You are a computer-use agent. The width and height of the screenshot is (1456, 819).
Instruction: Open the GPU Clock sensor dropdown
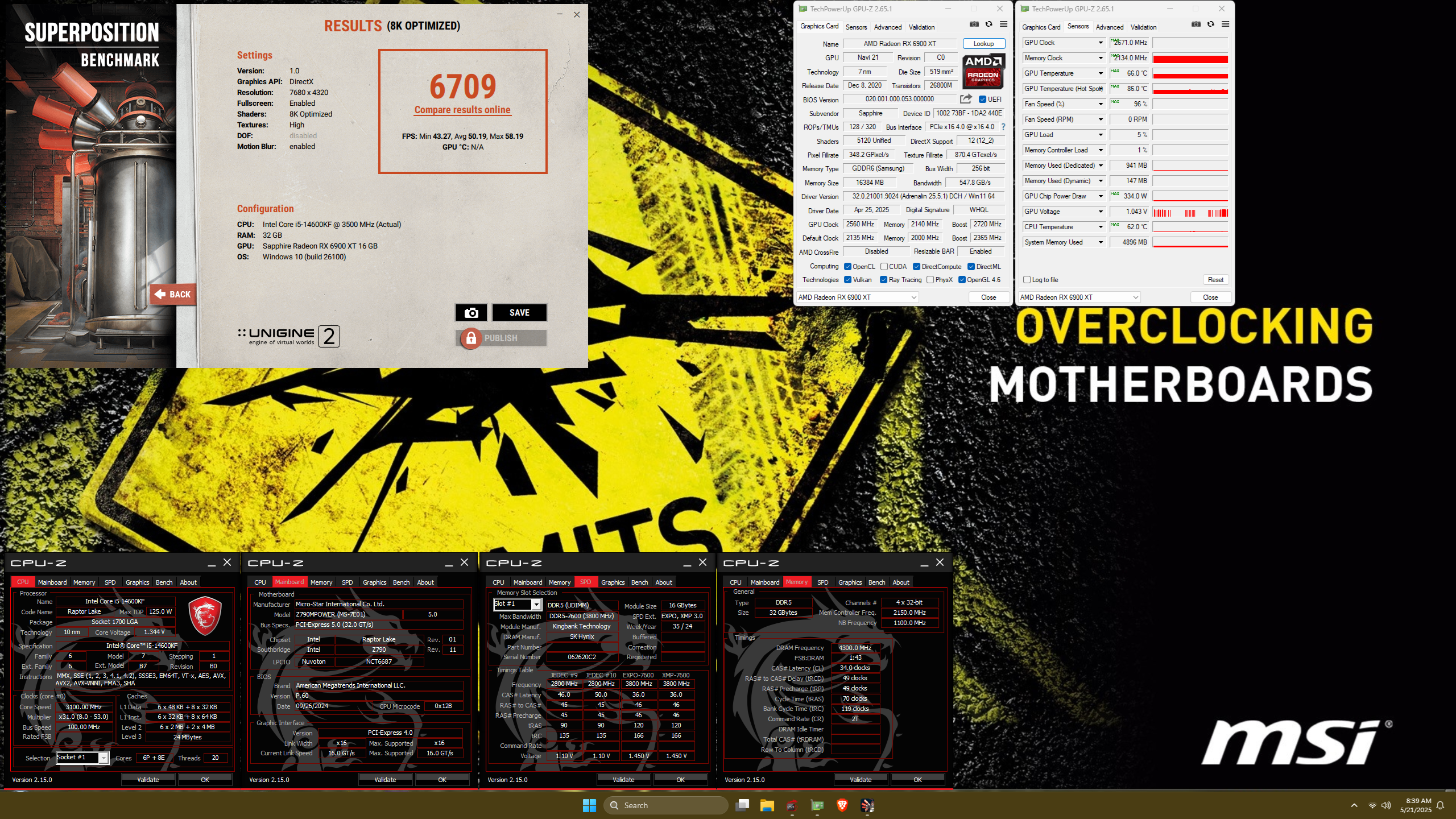coord(1101,43)
